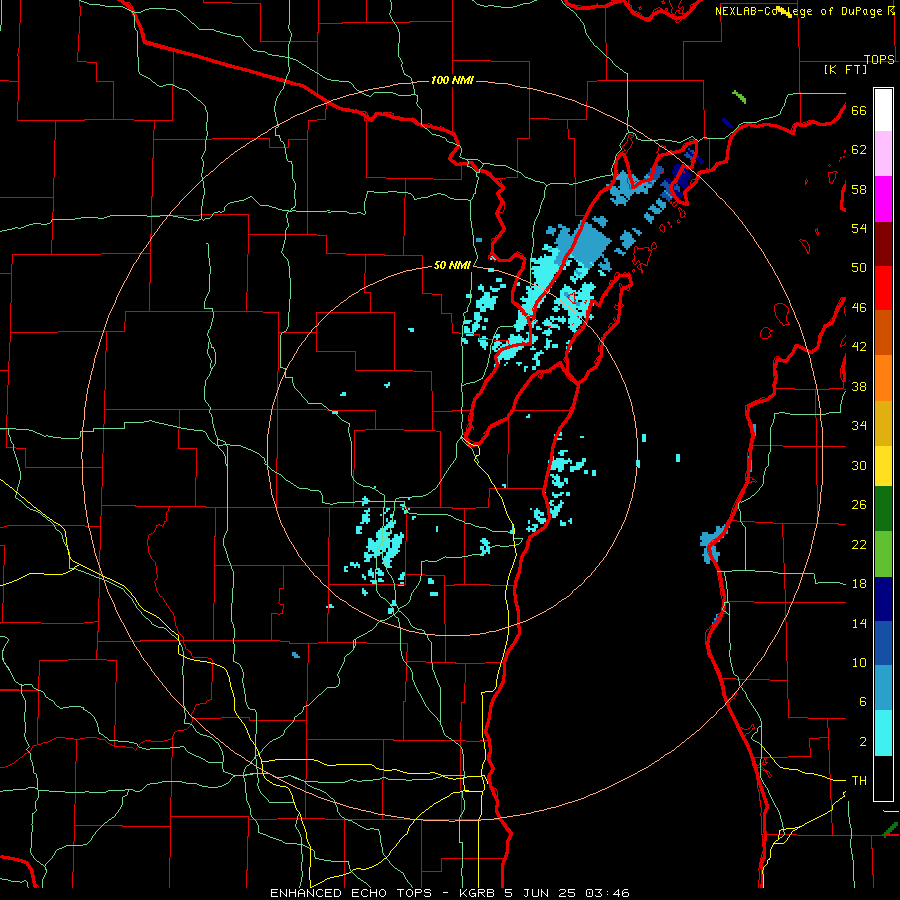Image resolution: width=900 pixels, height=900 pixels.
Task: Click the cyan legend swatch near 2
Action: coord(883,733)
